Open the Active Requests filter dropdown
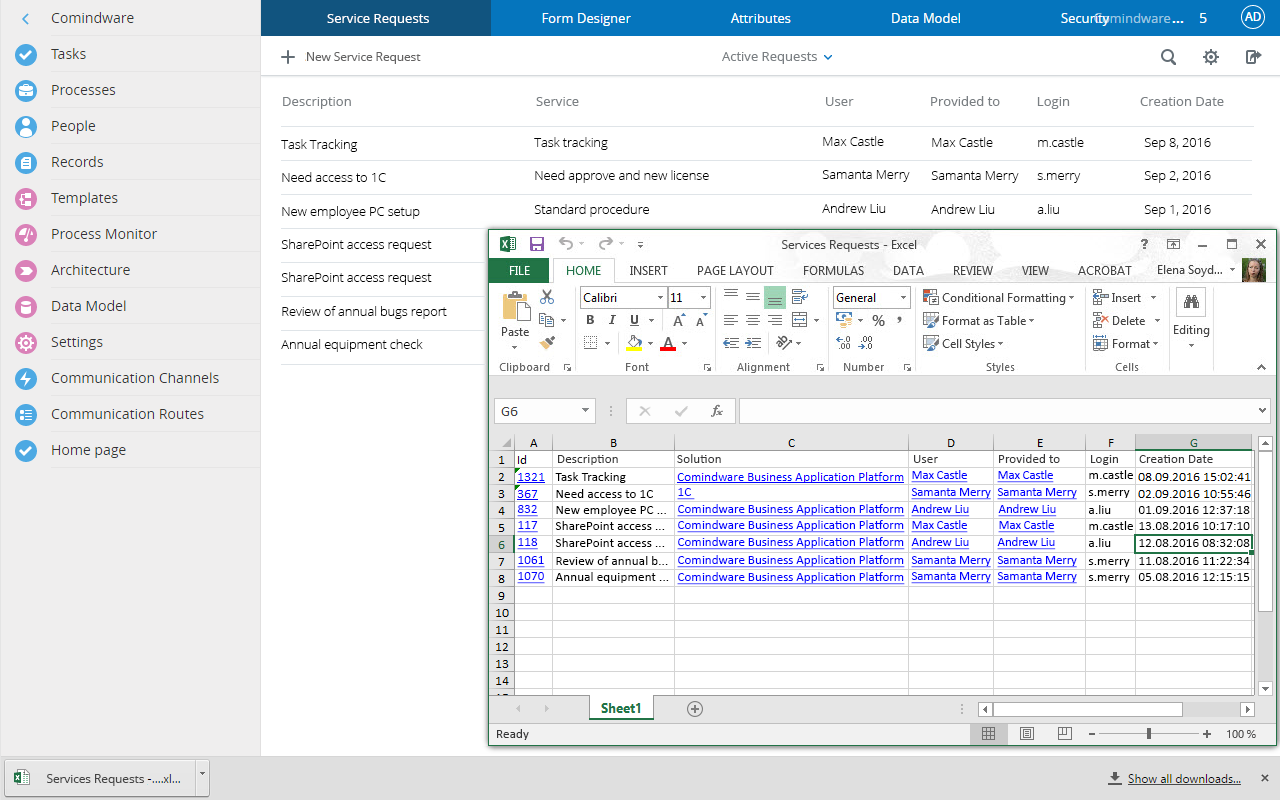 (776, 57)
